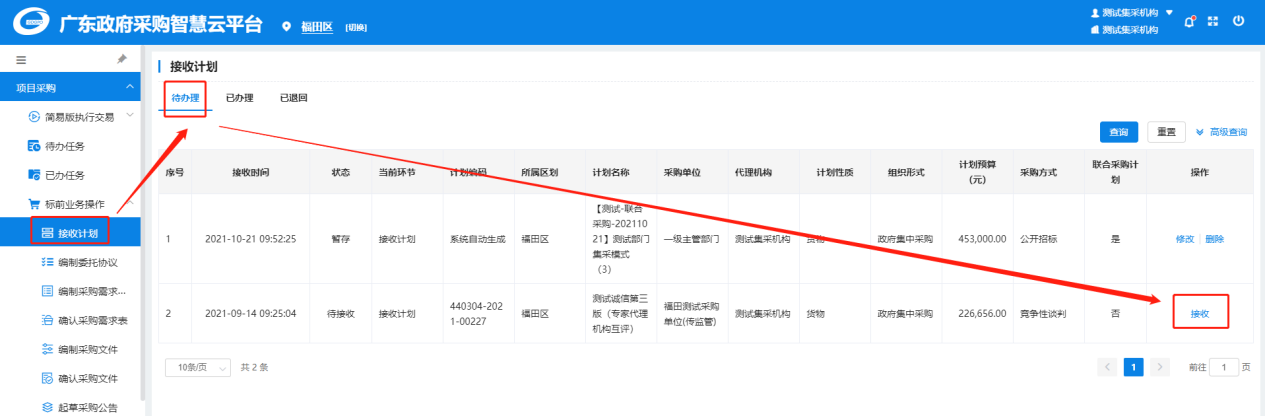Screen dimensions: 1265x416
Task: Click the 接收 link in row 2
Action: [x=1199, y=314]
